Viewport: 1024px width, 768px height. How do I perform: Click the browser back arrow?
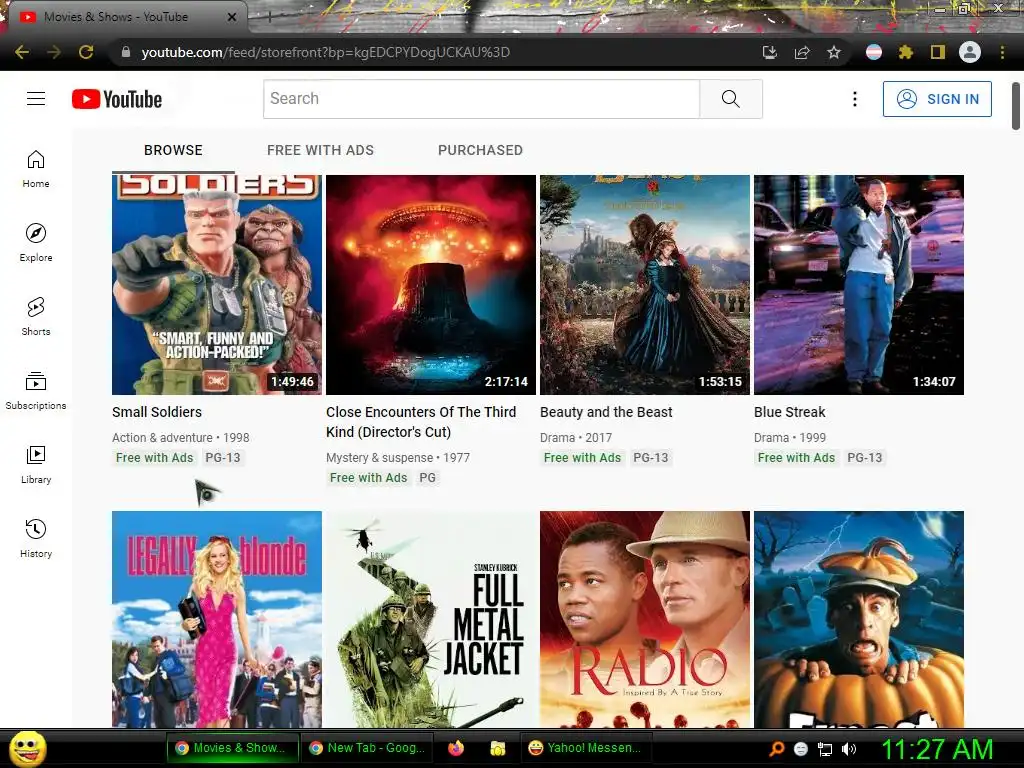pyautogui.click(x=22, y=52)
